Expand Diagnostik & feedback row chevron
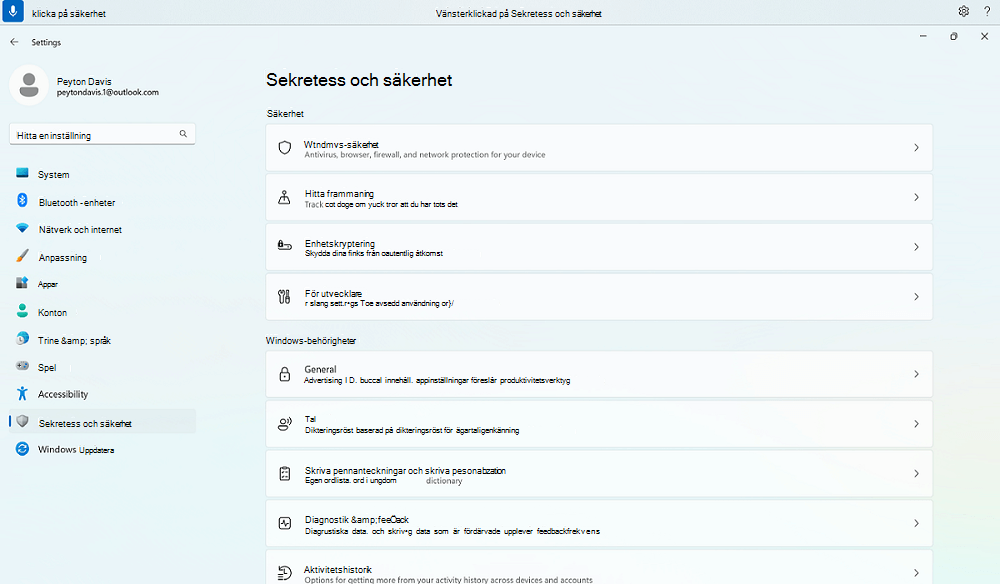 point(916,523)
